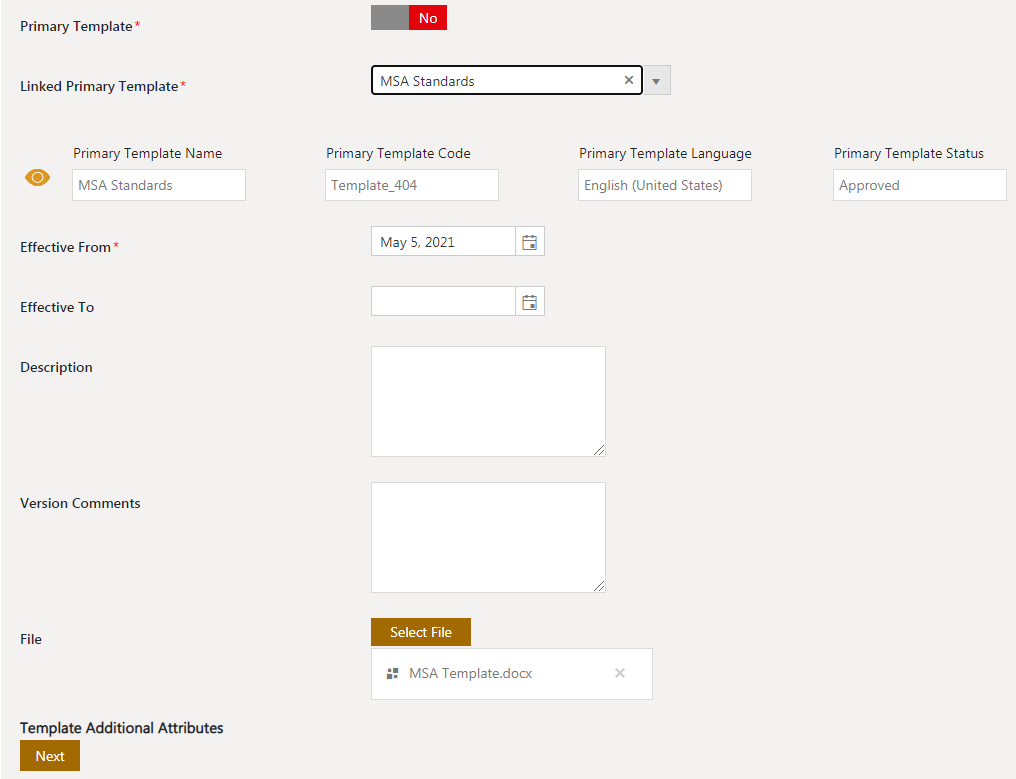Click the Primary Template Status field
Image resolution: width=1016 pixels, height=779 pixels.
[919, 185]
